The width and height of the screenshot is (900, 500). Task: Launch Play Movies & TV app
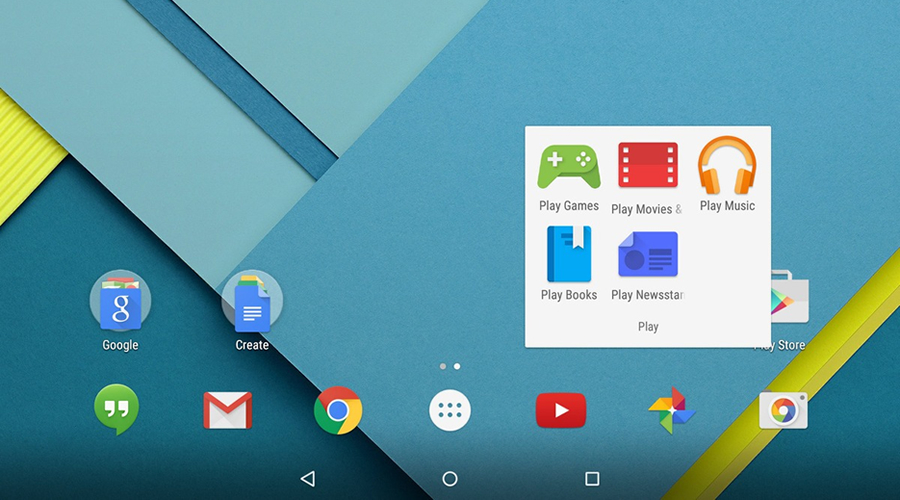(x=647, y=165)
